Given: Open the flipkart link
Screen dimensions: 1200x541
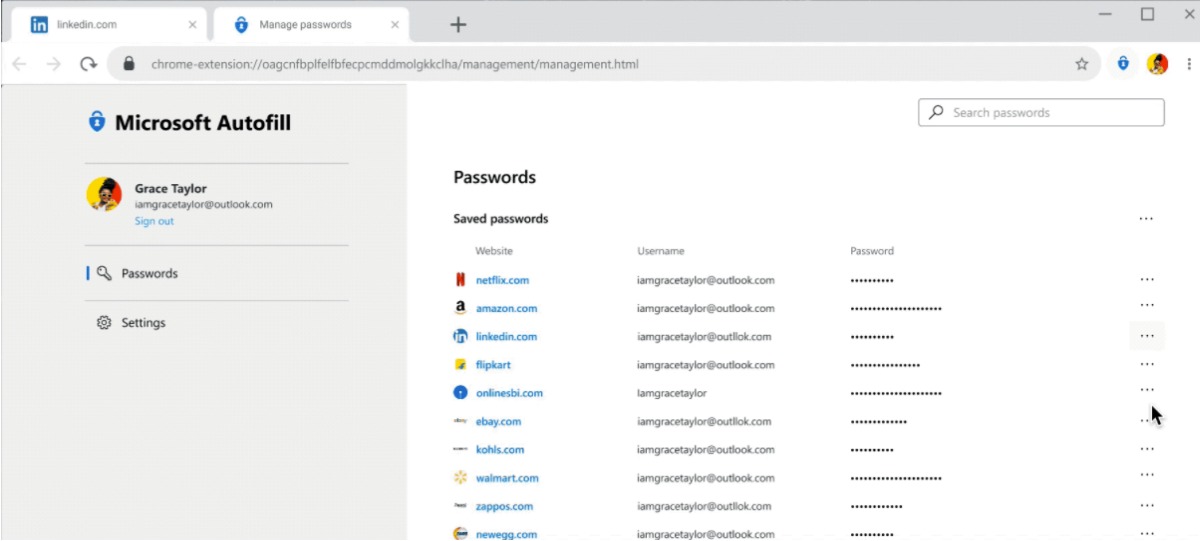Looking at the screenshot, I should tap(493, 365).
